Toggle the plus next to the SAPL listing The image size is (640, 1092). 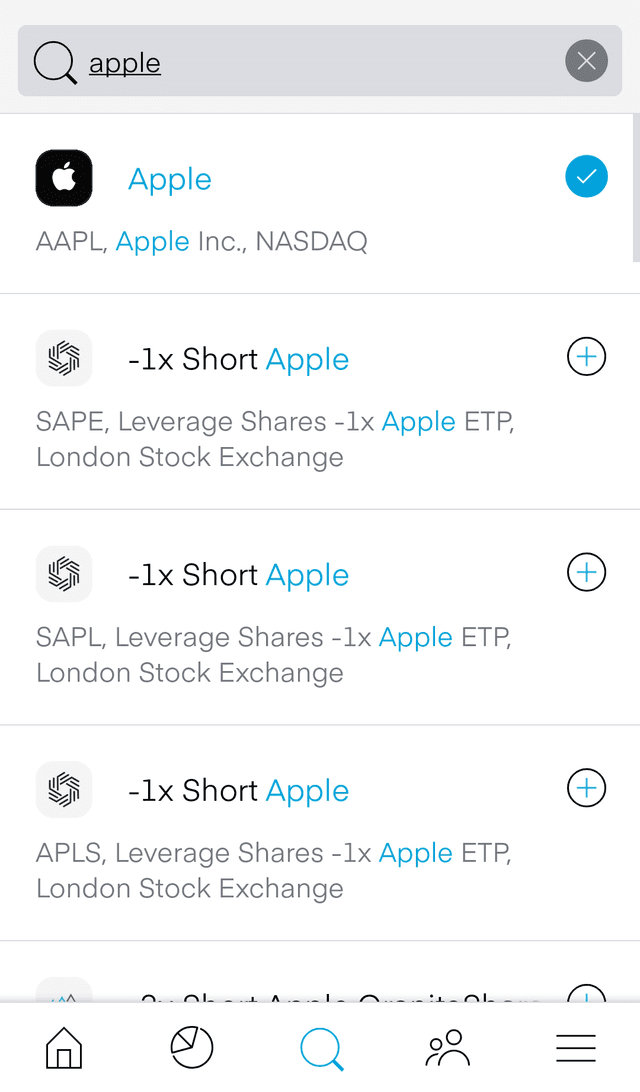586,572
